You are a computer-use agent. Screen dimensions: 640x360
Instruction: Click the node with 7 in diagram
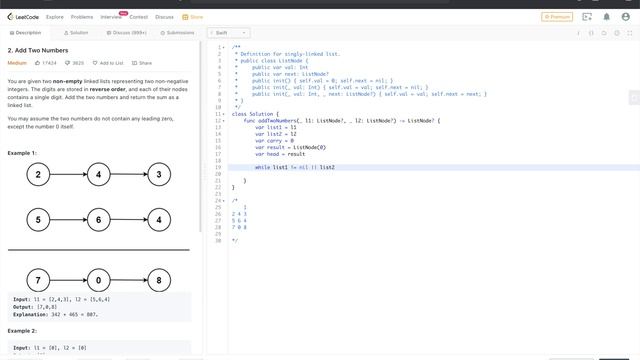(x=38, y=280)
